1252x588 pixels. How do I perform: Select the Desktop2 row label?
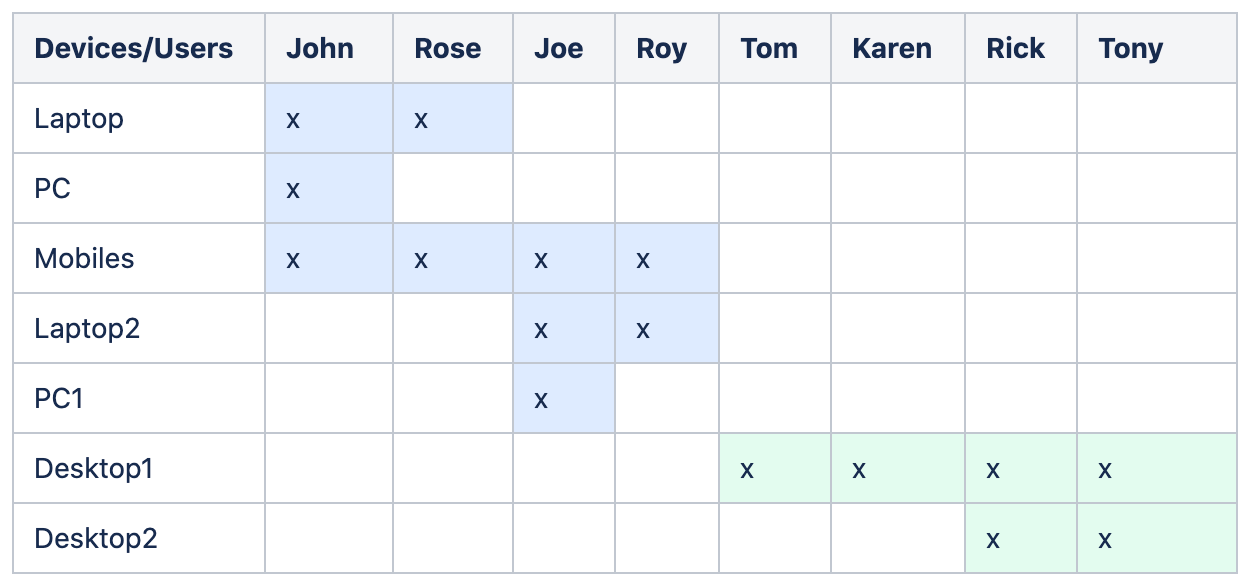point(96,538)
